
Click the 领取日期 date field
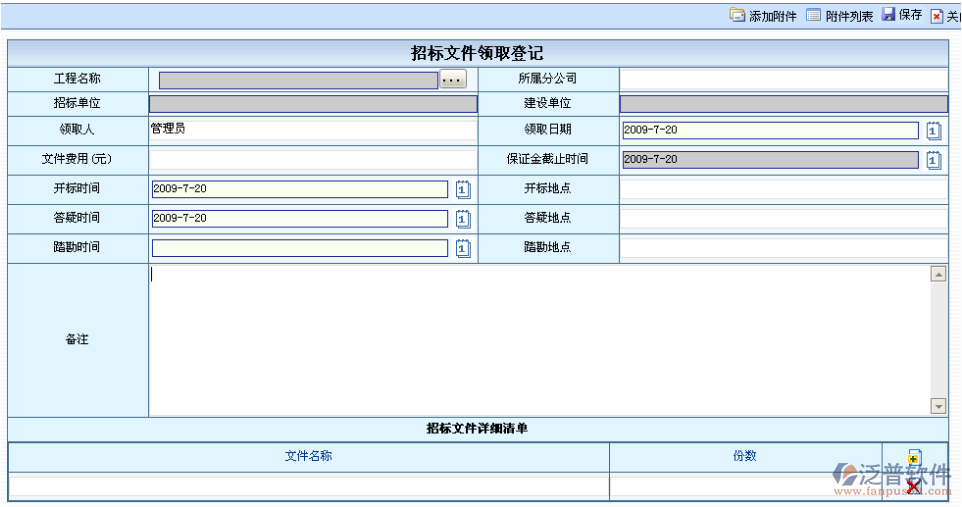tap(771, 130)
